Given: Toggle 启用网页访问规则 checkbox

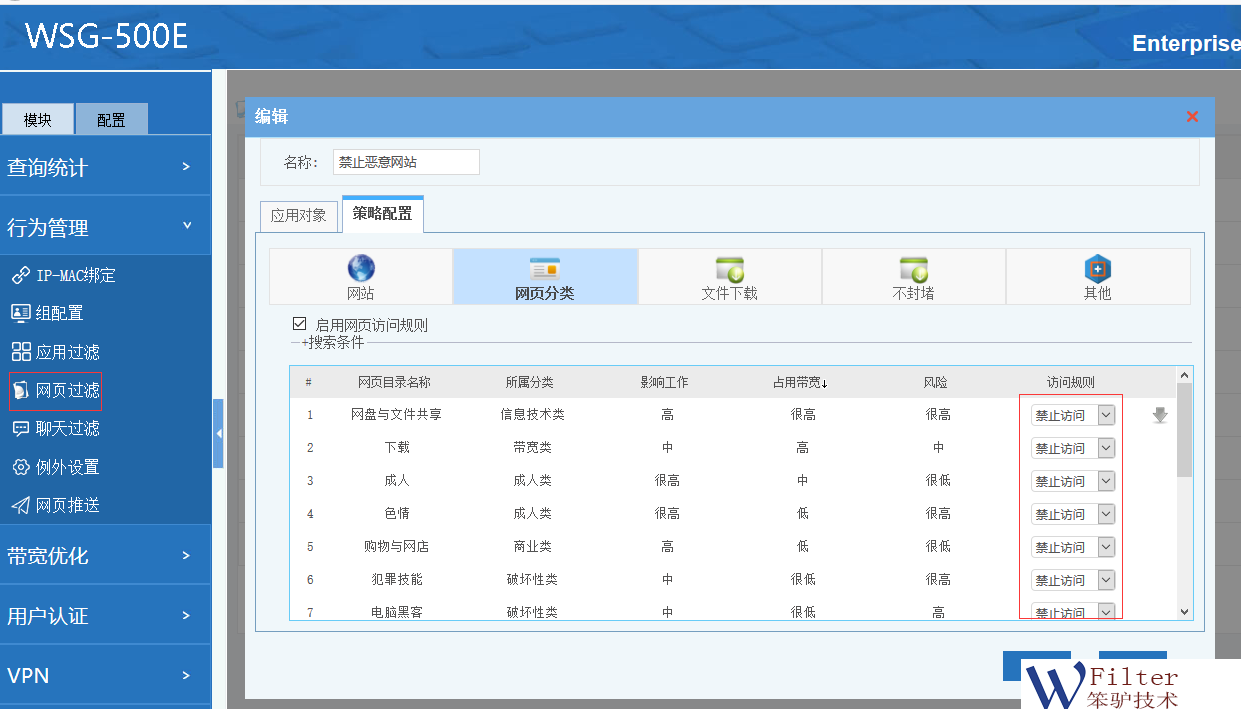Looking at the screenshot, I should coord(299,324).
